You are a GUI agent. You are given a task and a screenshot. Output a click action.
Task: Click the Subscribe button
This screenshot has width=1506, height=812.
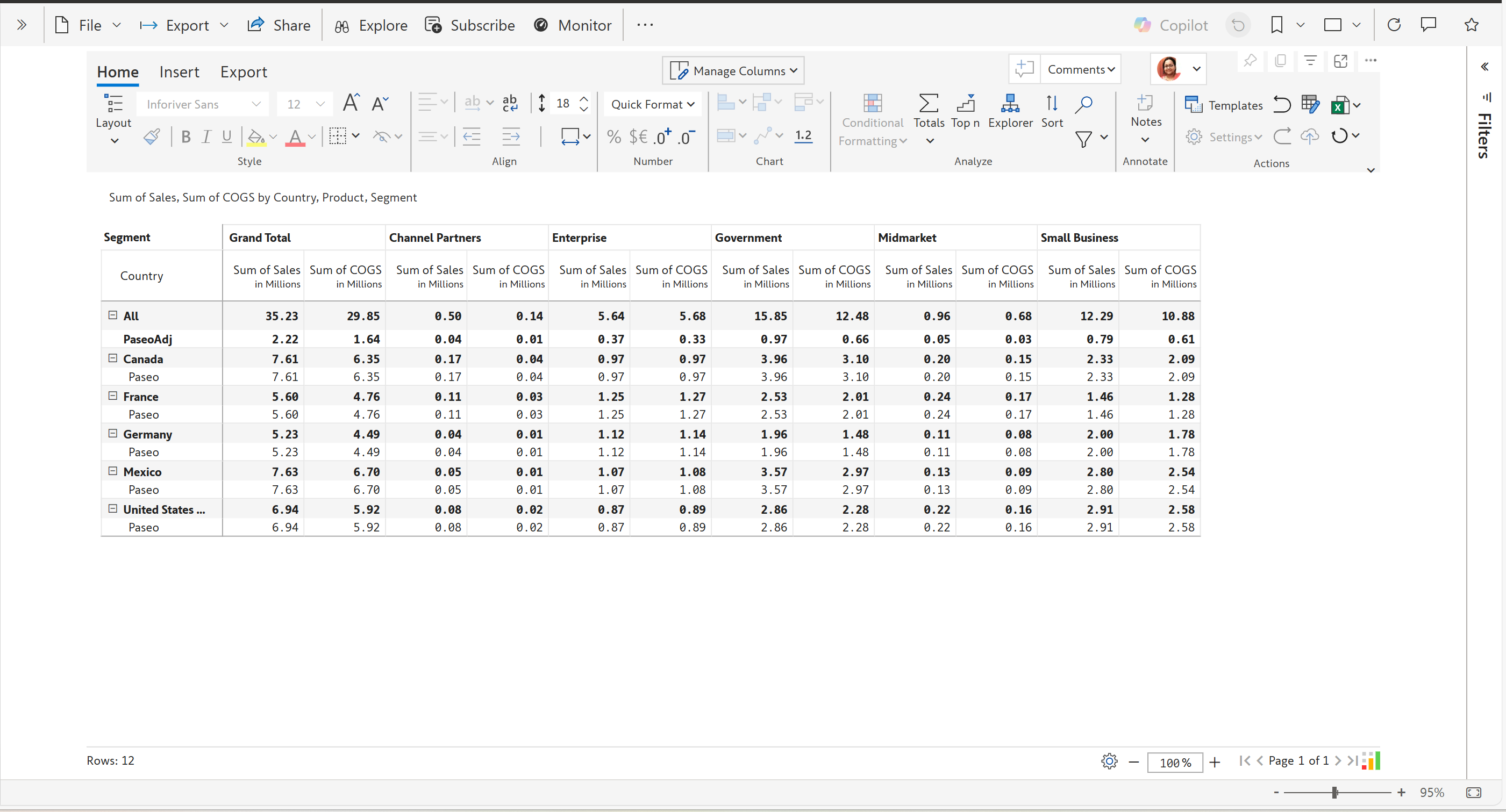pos(470,25)
